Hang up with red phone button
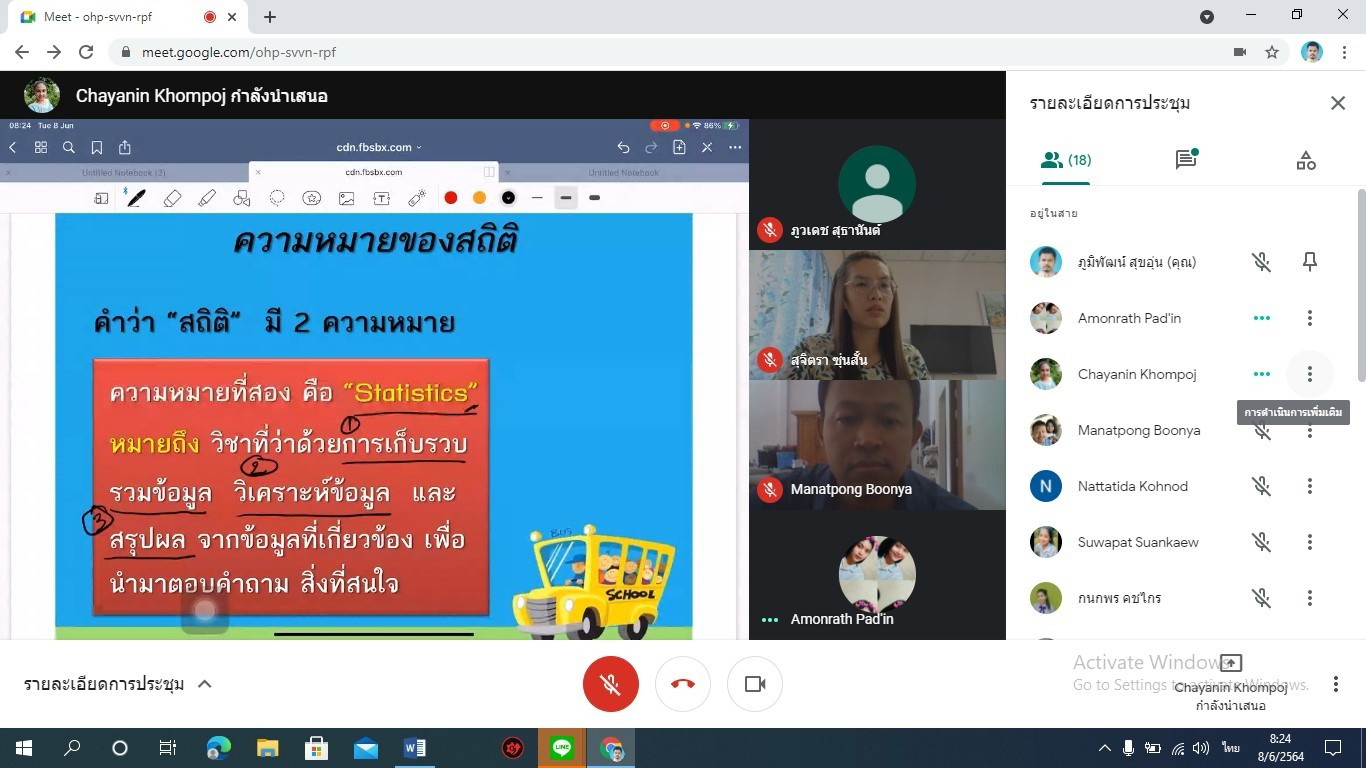 pos(682,684)
